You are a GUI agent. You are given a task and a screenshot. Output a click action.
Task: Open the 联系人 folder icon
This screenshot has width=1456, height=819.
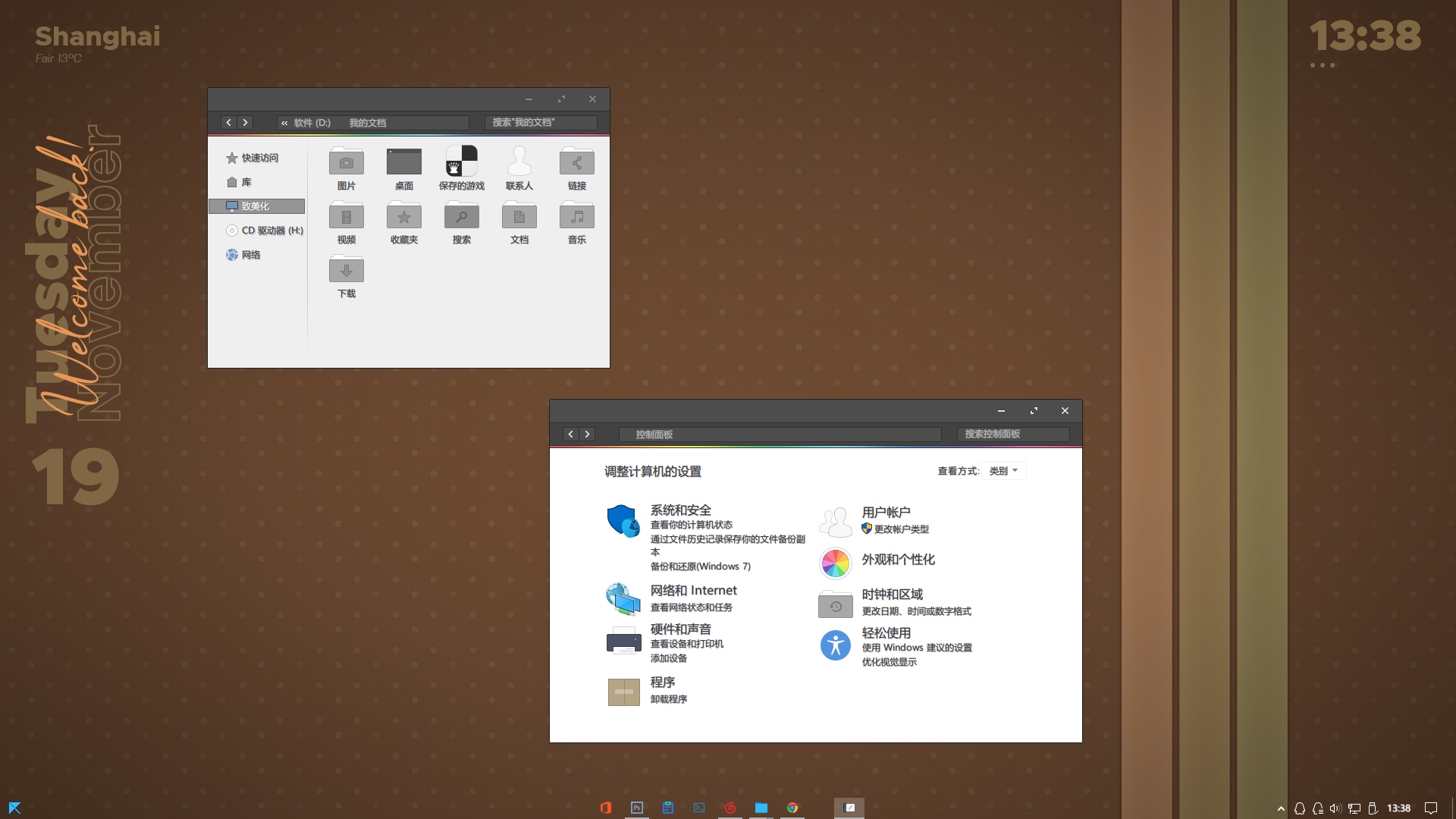[519, 162]
